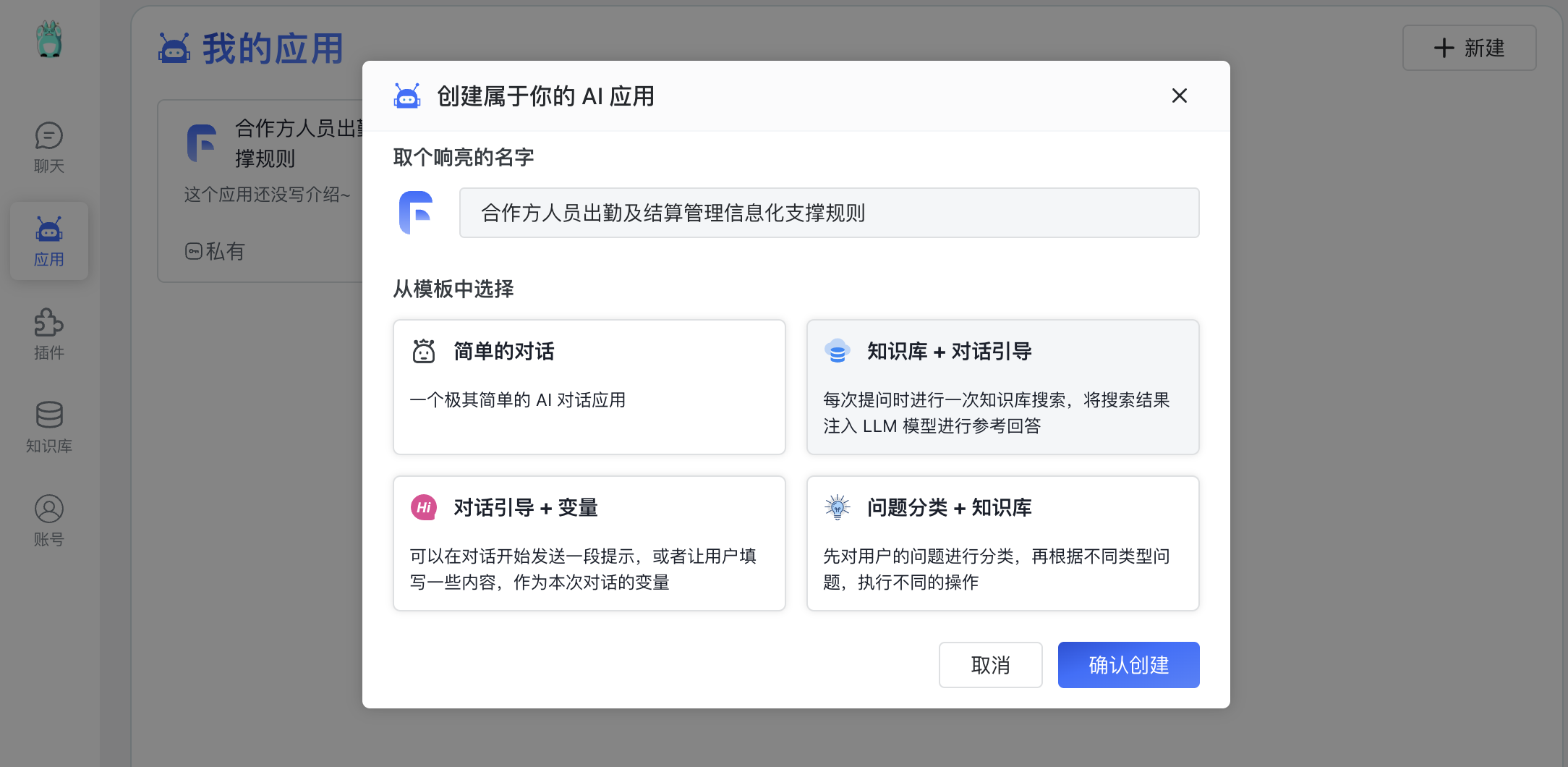The width and height of the screenshot is (1568, 767).
Task: Click the 新建 new app button
Action: click(1469, 48)
